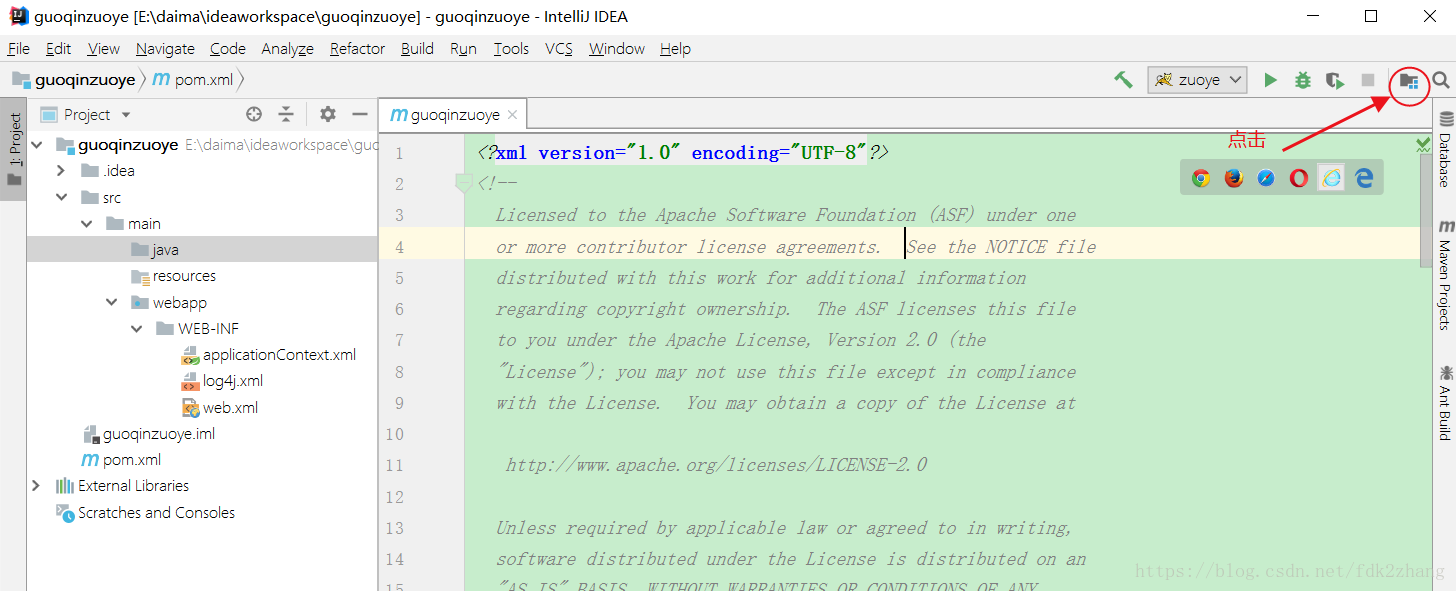Fold the comment block at line 2
Image resolution: width=1456 pixels, height=591 pixels.
(x=463, y=183)
